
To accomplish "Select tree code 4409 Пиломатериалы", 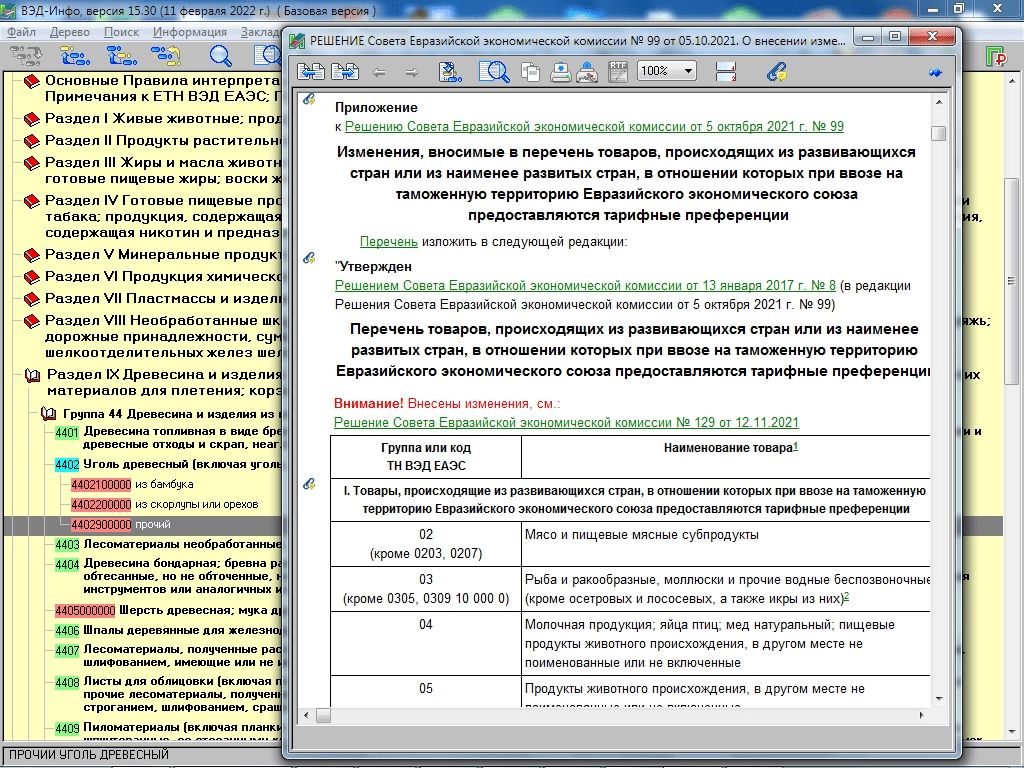I will [67, 728].
